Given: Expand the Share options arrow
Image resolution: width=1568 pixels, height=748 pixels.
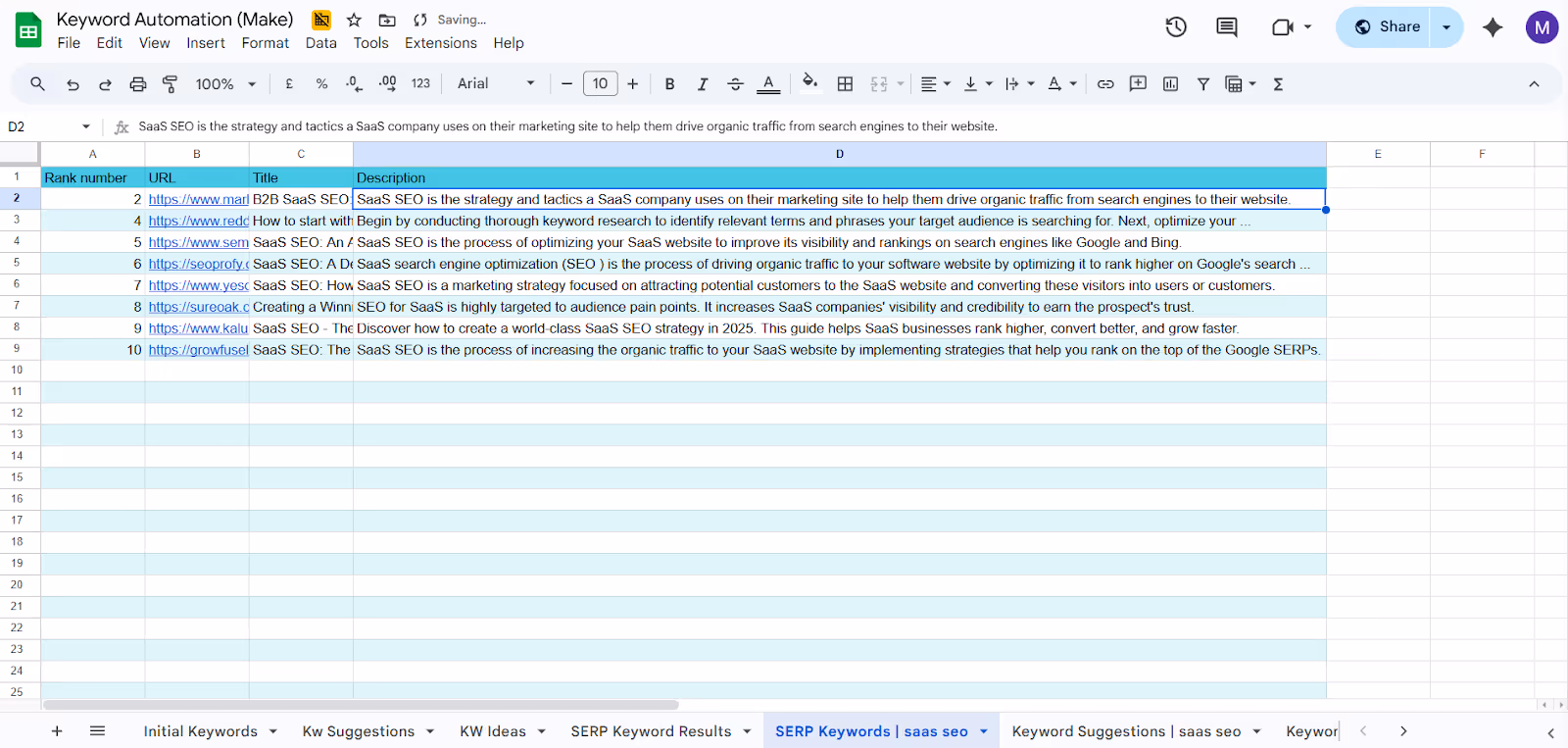Looking at the screenshot, I should 1446,27.
